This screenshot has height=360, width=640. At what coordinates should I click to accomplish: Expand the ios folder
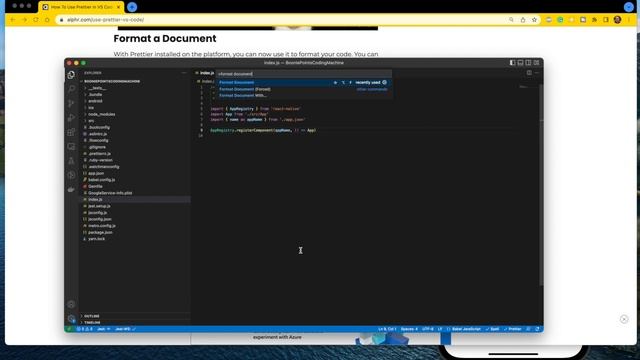point(135,108)
